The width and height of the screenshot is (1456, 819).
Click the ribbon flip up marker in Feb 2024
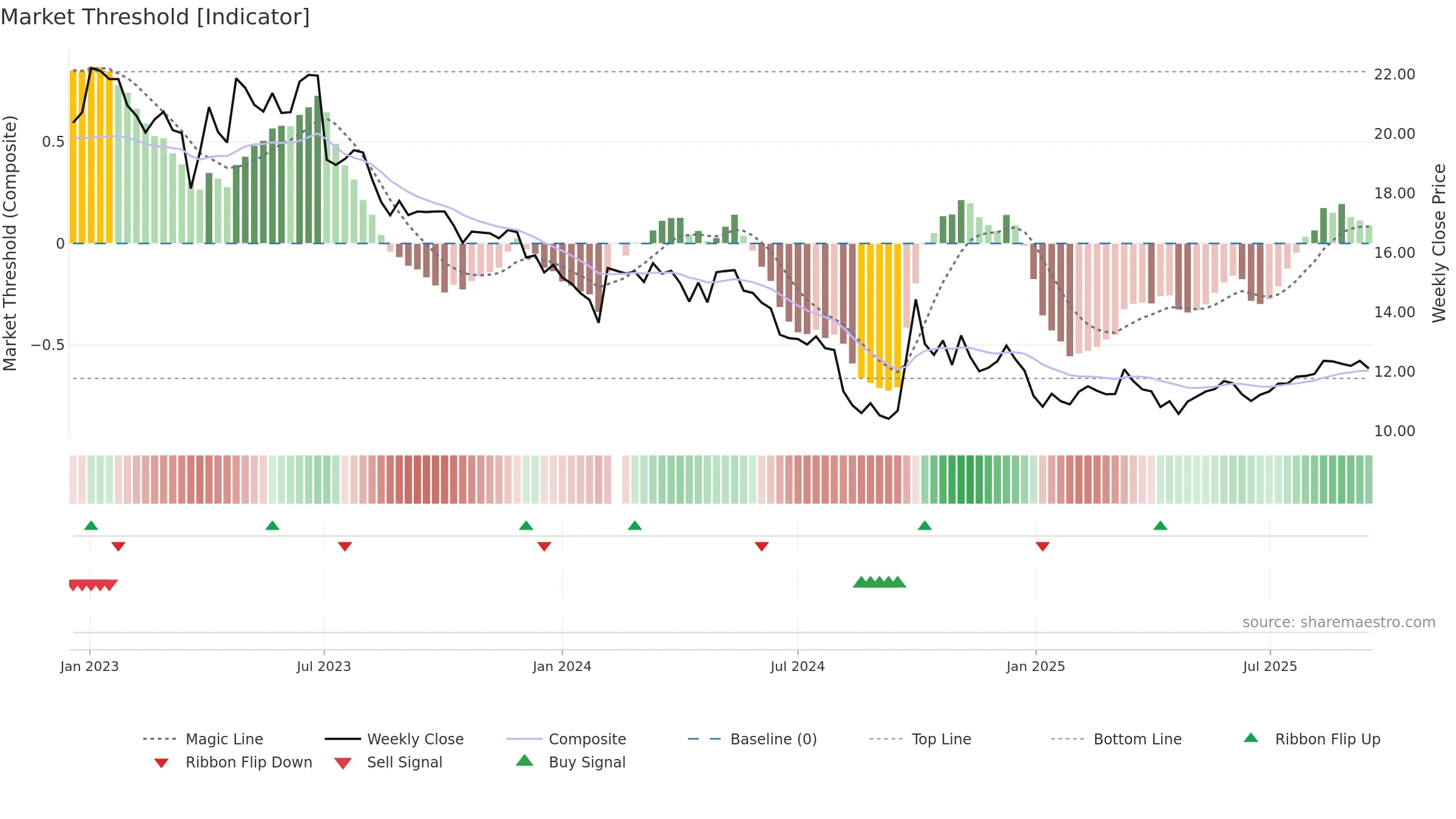[x=635, y=525]
